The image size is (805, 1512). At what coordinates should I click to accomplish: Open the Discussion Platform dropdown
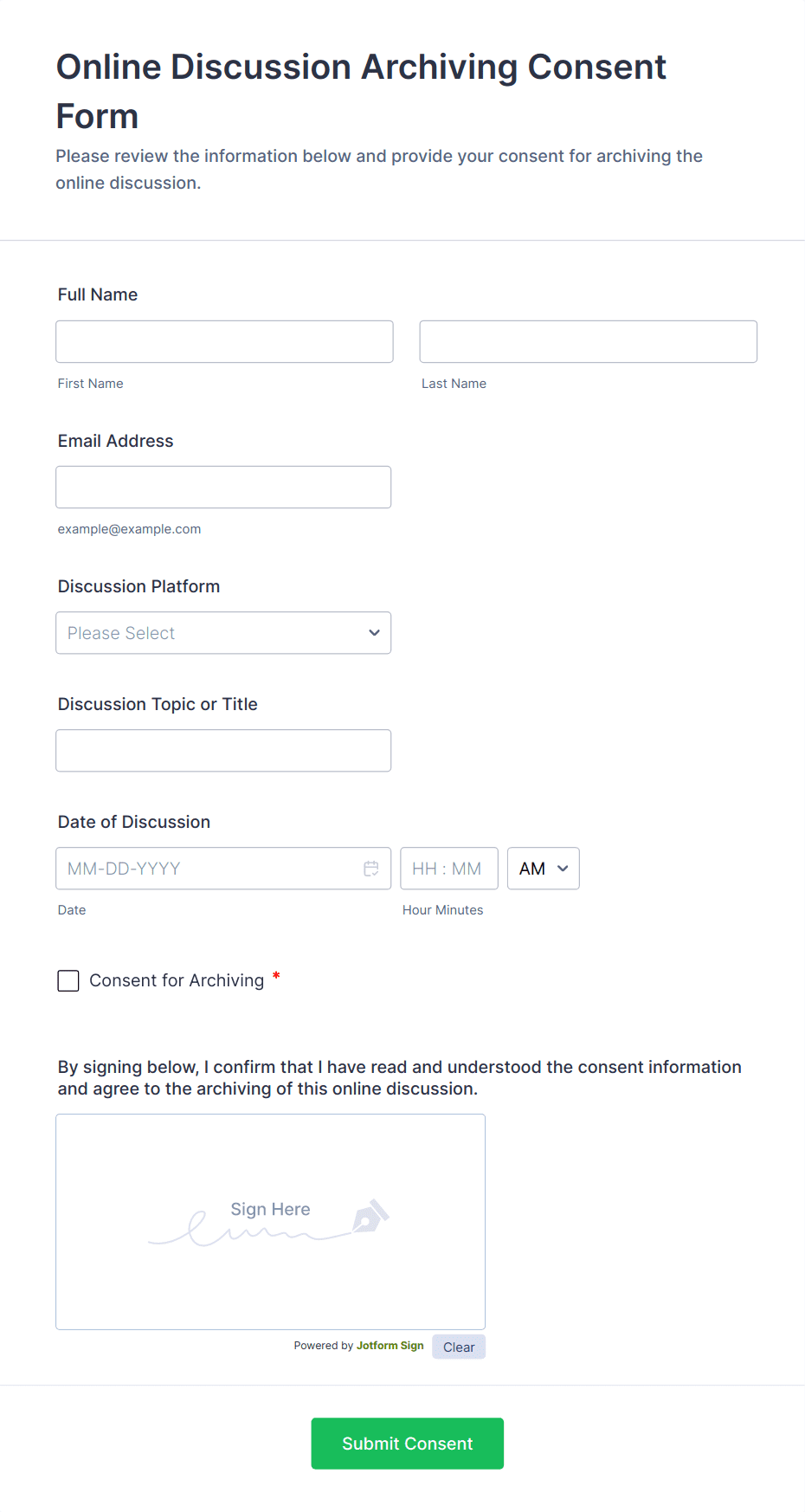223,633
